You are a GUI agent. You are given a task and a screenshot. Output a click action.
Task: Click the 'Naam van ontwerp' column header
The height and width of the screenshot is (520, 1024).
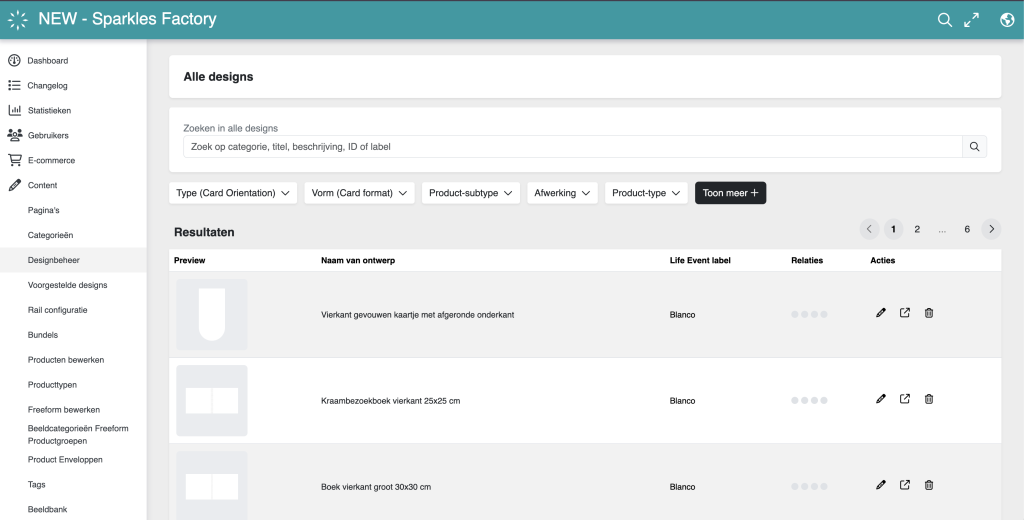click(358, 260)
